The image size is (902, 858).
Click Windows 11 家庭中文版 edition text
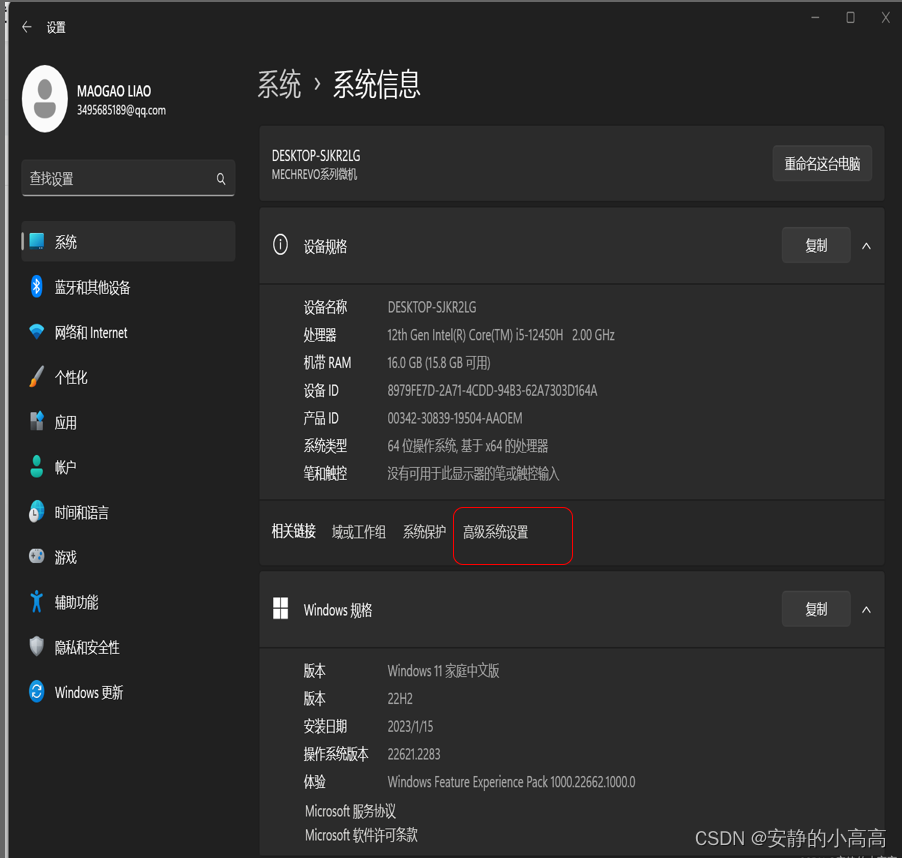[x=443, y=671]
